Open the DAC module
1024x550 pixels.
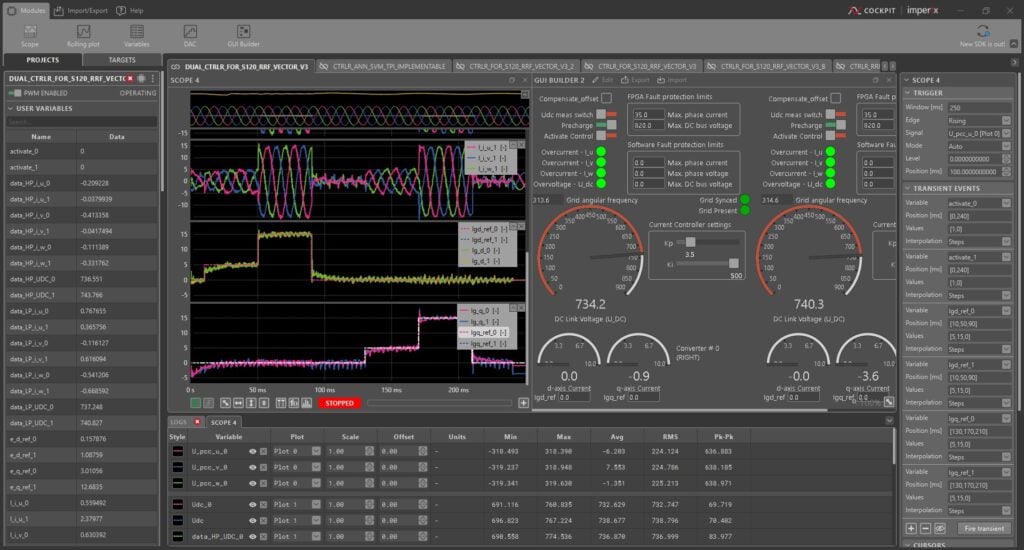pos(190,35)
